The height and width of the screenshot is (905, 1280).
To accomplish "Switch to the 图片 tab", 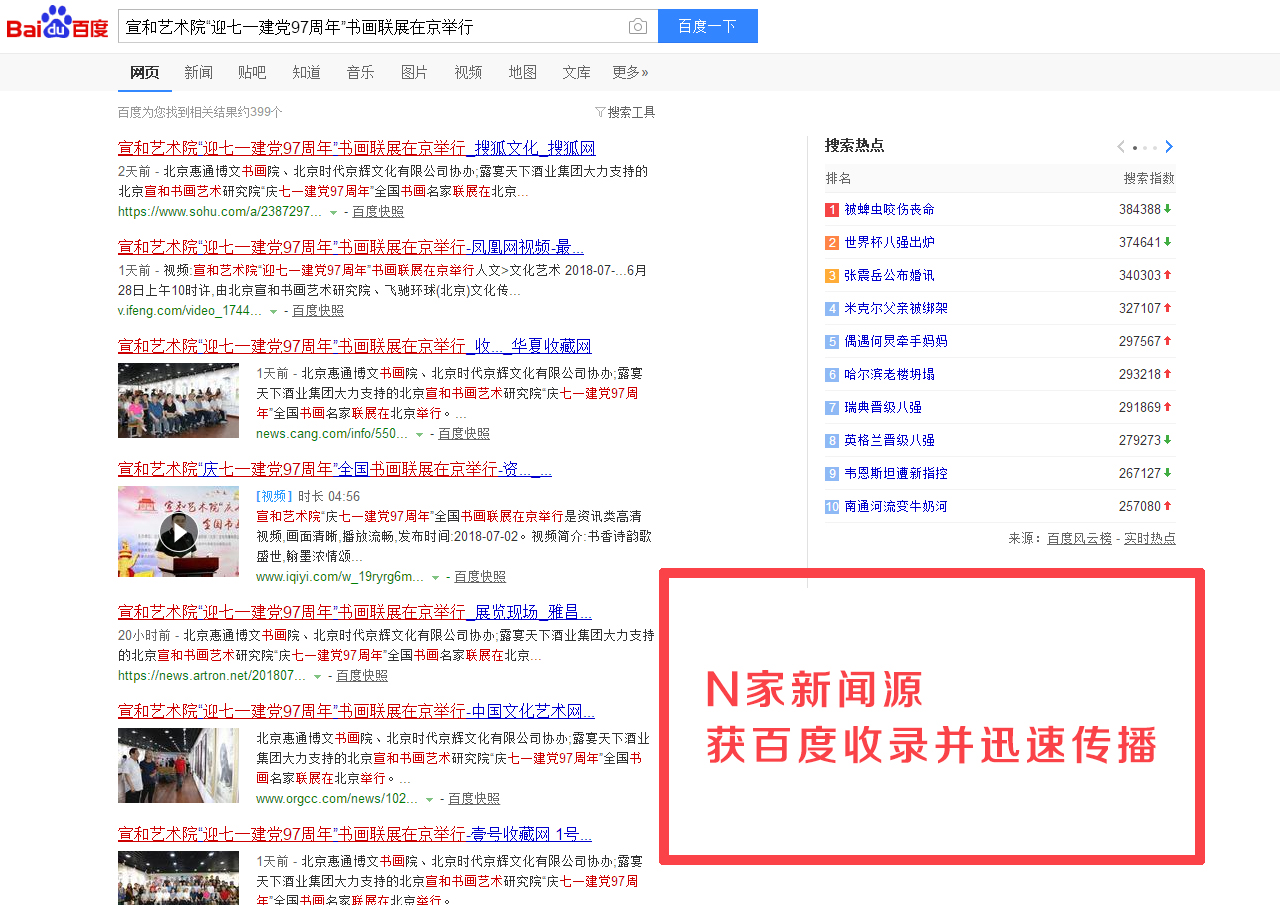I will click(x=414, y=72).
